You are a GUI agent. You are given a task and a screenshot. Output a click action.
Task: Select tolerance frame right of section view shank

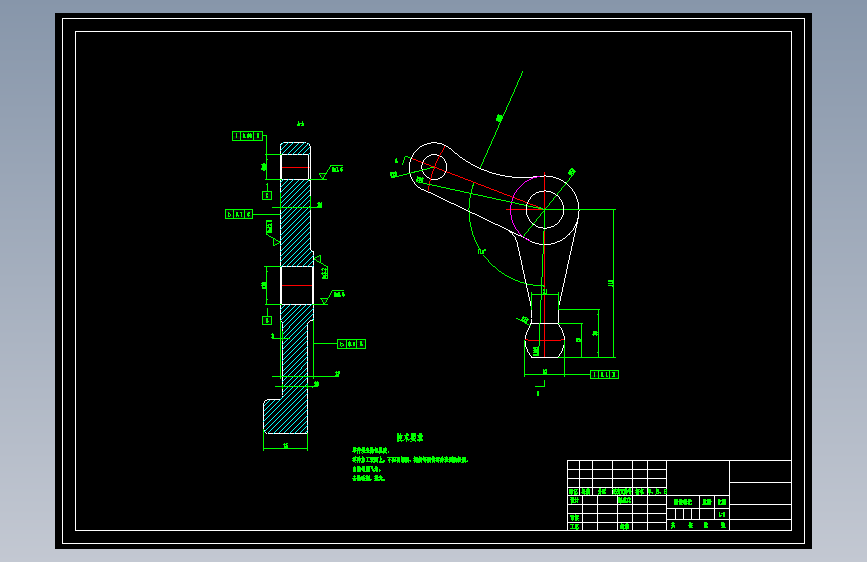point(352,344)
